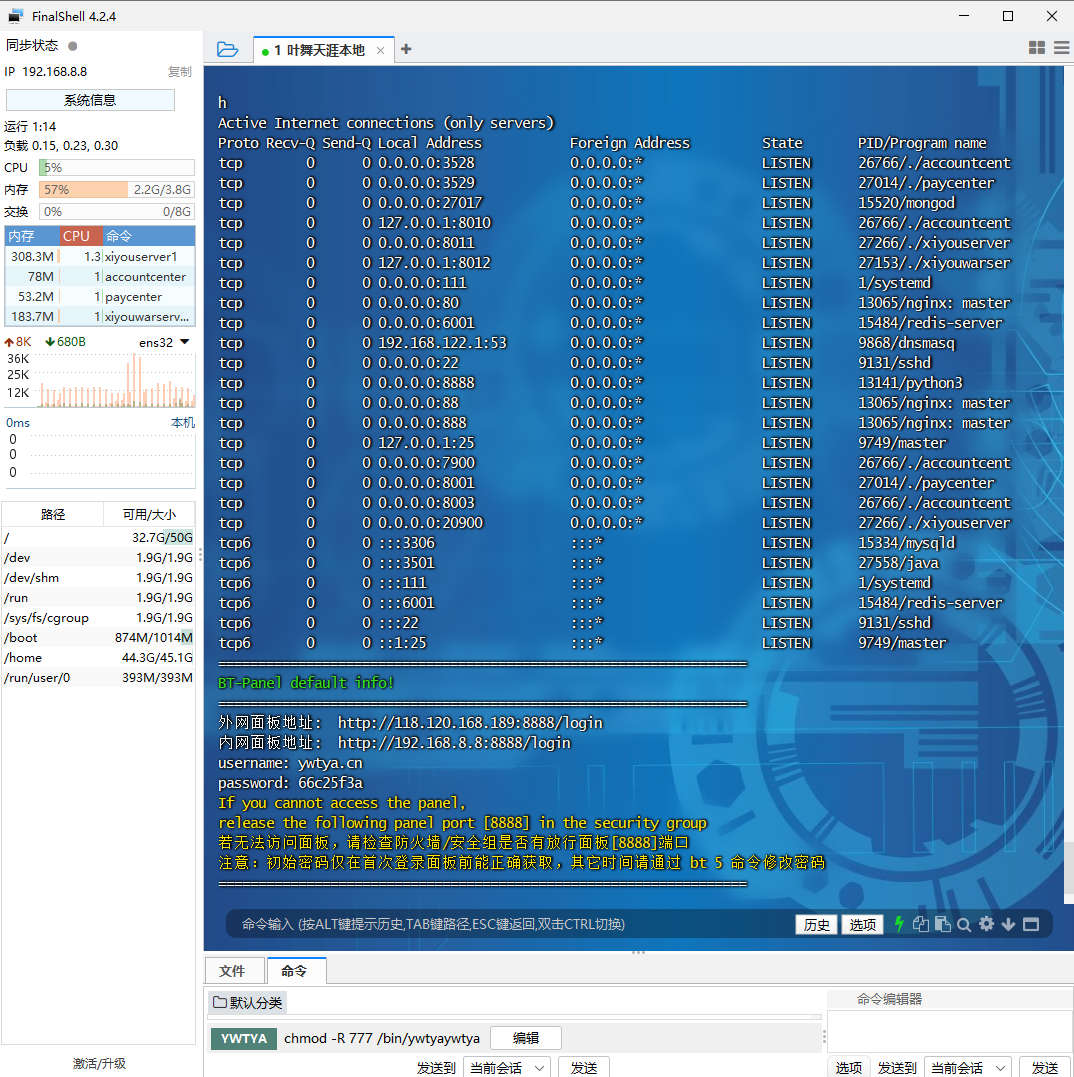This screenshot has height=1077, width=1074.
Task: Open the connection manager folder icon
Action: (x=227, y=49)
